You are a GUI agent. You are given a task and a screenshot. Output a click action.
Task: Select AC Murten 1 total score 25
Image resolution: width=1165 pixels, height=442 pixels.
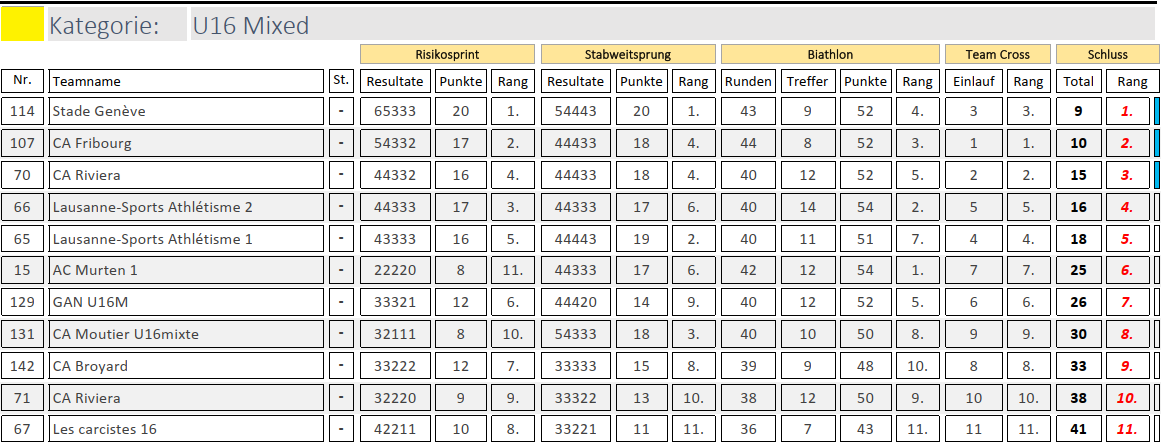coord(1078,270)
